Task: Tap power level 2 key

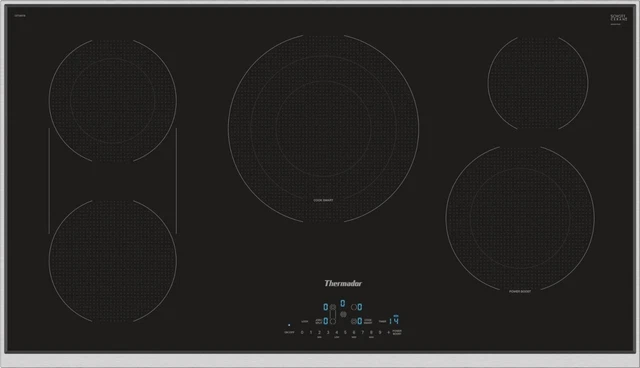Action: click(x=319, y=332)
